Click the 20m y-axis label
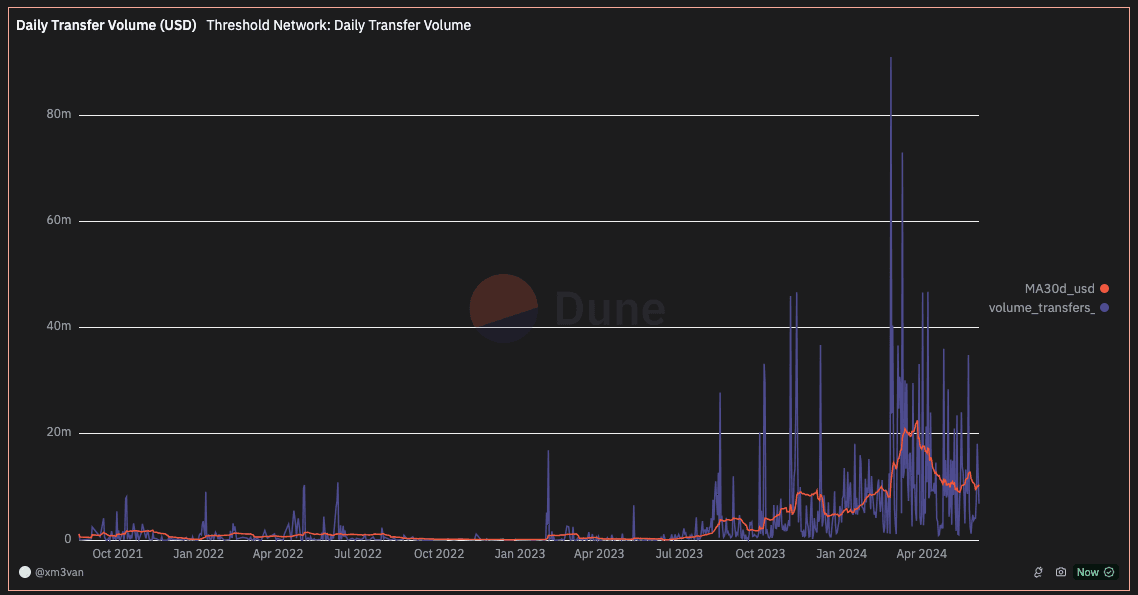This screenshot has width=1138, height=595. point(59,433)
